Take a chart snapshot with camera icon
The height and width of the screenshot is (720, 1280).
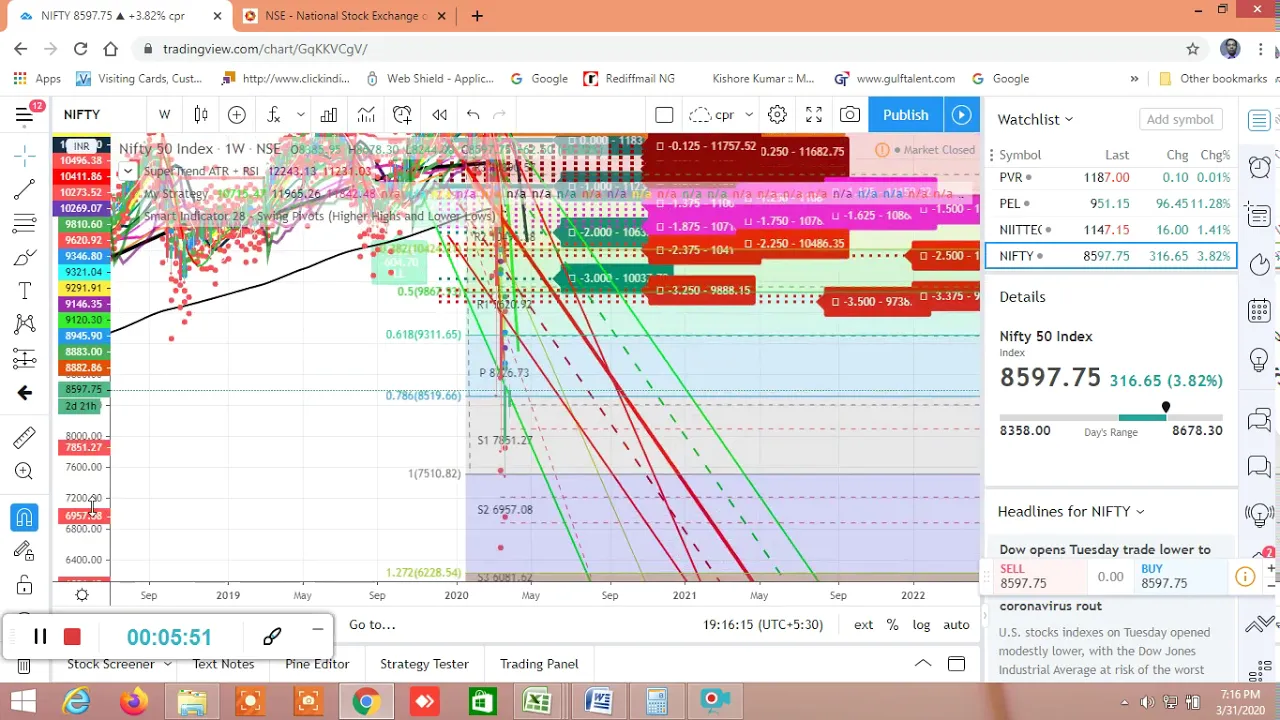pos(850,115)
